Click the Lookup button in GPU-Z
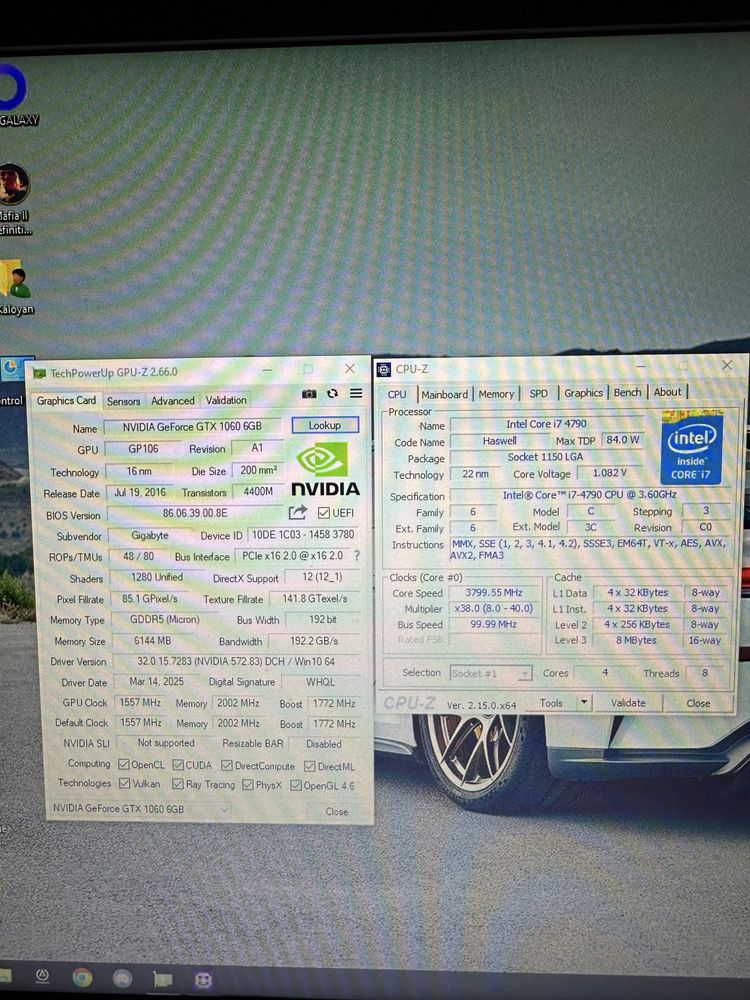Screen dimensions: 750x1000 coord(325,425)
